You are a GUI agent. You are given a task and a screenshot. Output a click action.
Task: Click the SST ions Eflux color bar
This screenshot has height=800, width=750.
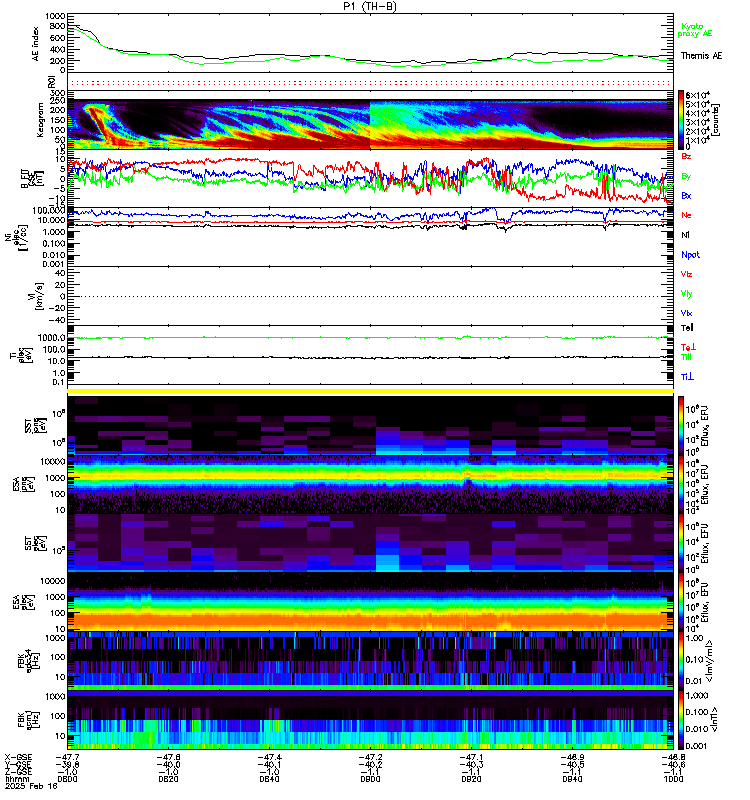click(681, 425)
